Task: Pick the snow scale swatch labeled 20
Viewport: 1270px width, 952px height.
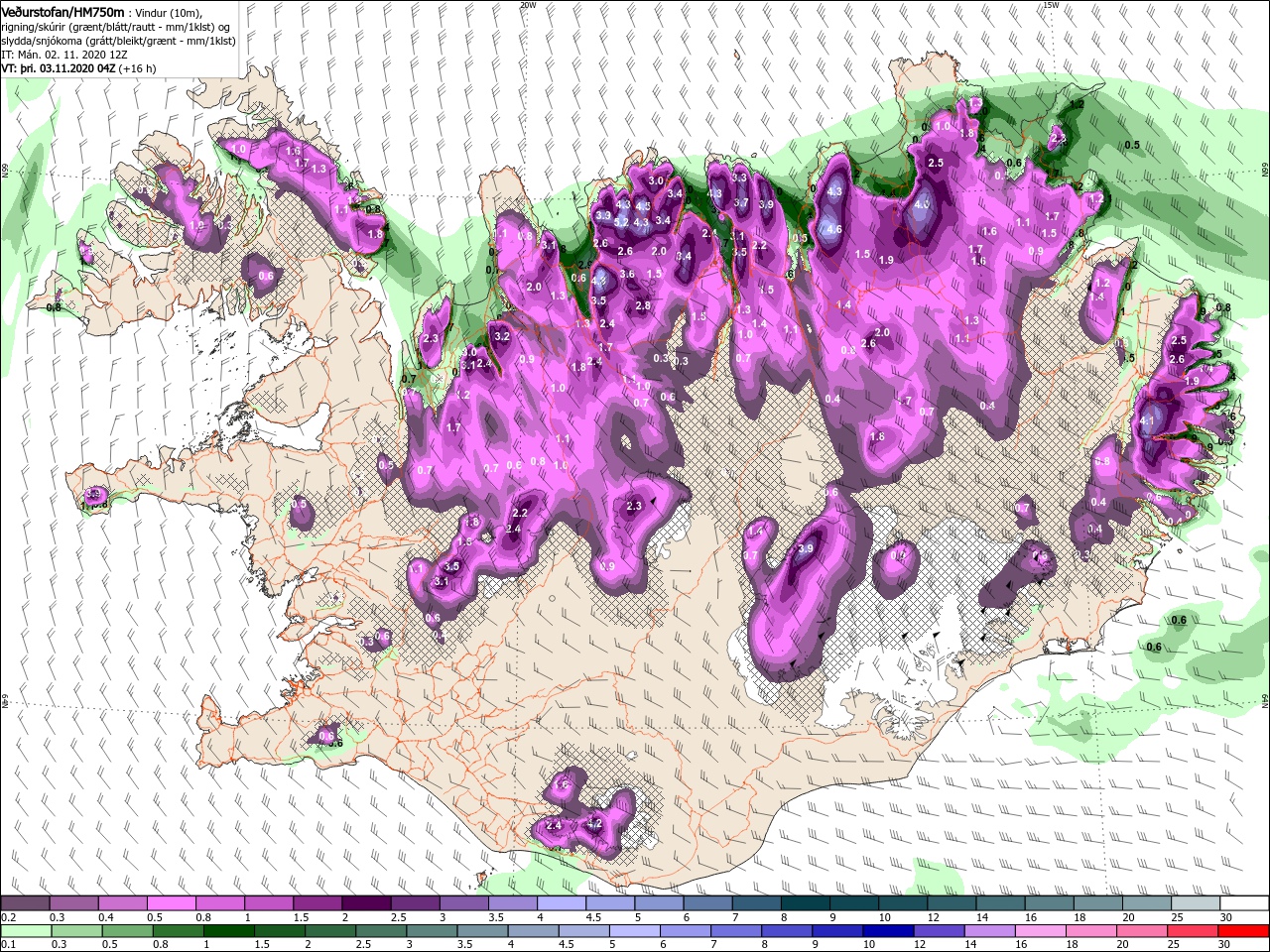Action: point(1146,902)
